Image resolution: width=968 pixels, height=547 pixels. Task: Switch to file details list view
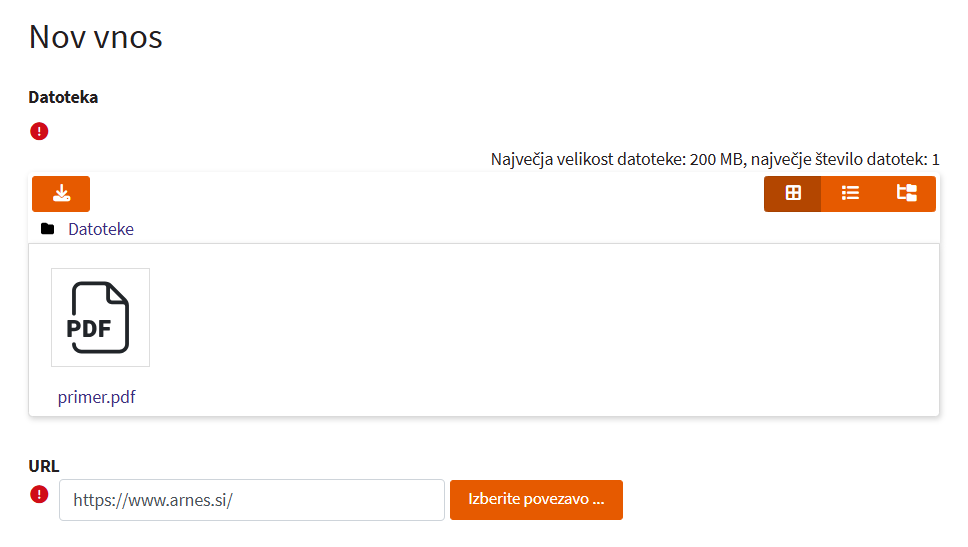850,194
